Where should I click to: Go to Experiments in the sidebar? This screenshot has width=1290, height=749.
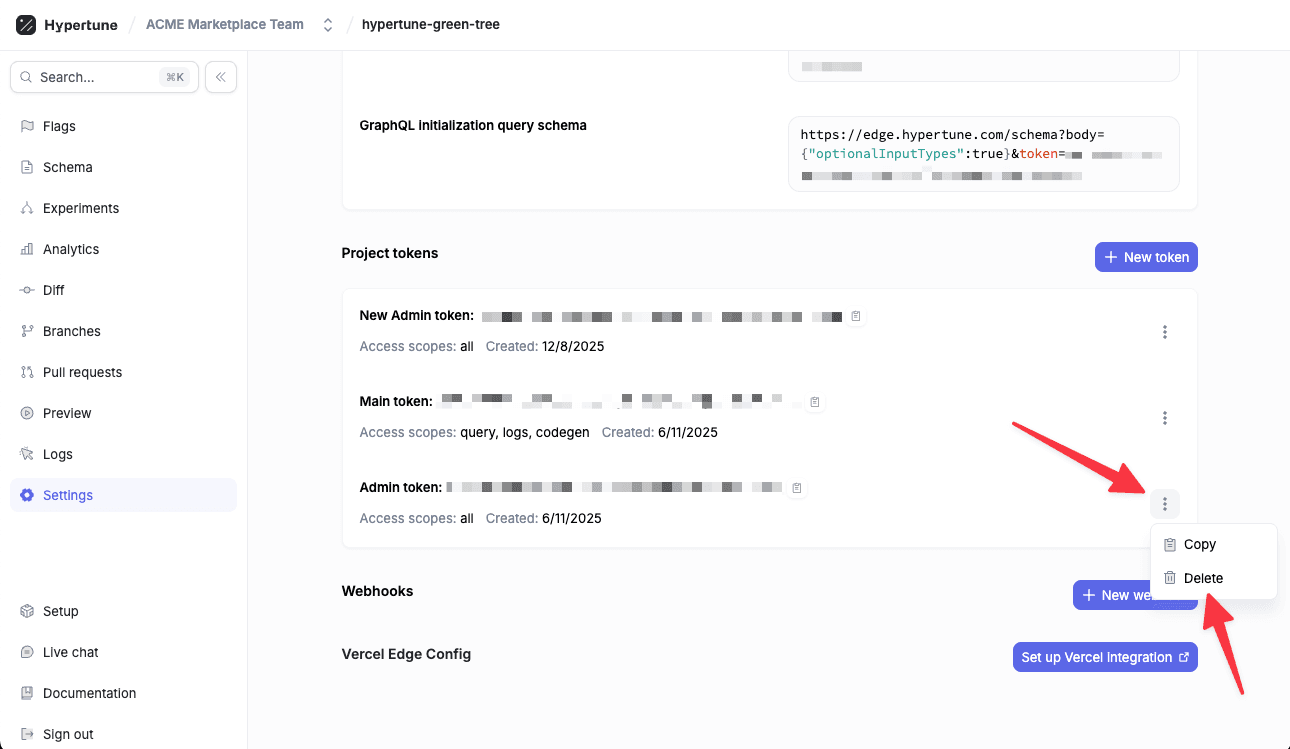(80, 208)
